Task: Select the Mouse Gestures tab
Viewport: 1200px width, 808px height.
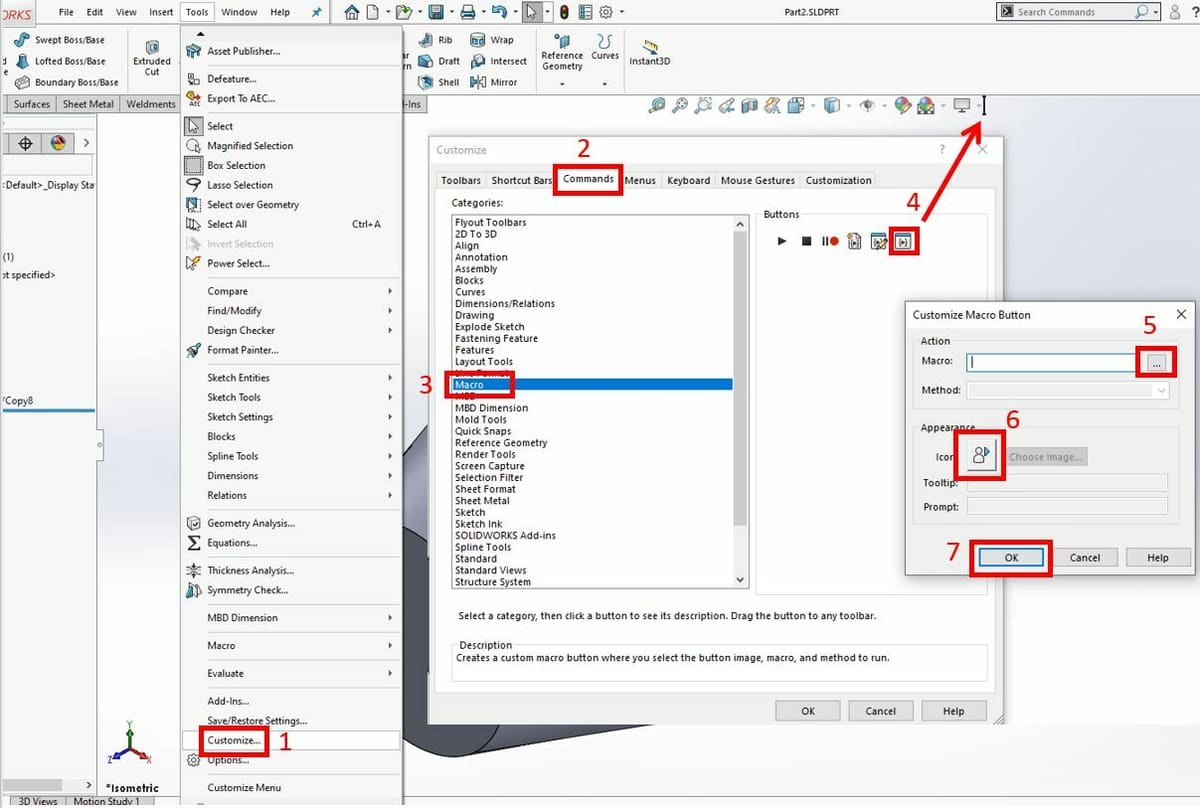Action: click(x=758, y=181)
